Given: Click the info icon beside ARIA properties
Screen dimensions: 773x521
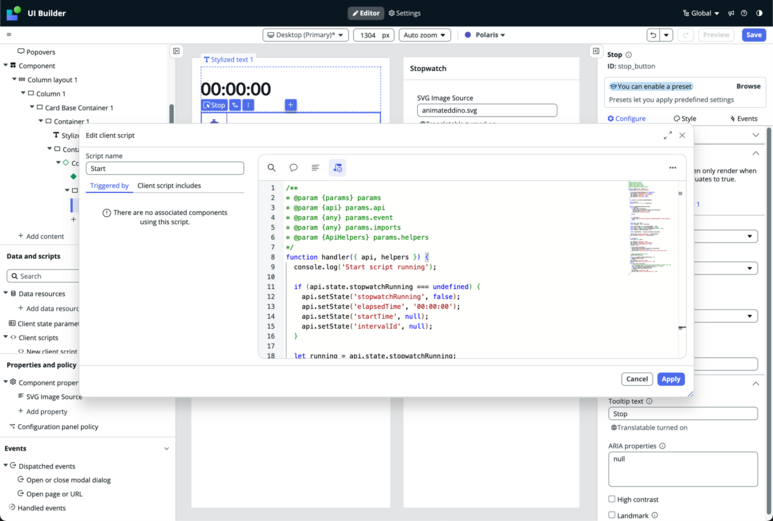Looking at the screenshot, I should click(x=663, y=446).
